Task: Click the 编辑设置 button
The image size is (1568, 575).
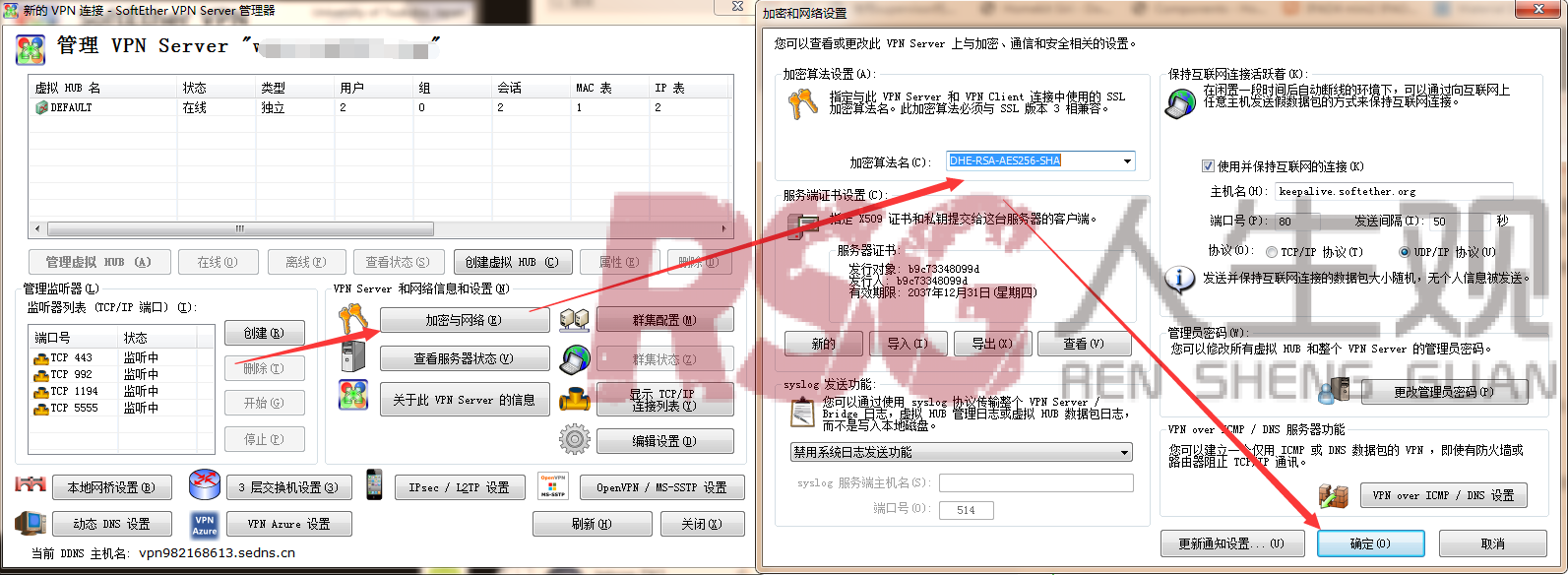Action: pos(664,441)
